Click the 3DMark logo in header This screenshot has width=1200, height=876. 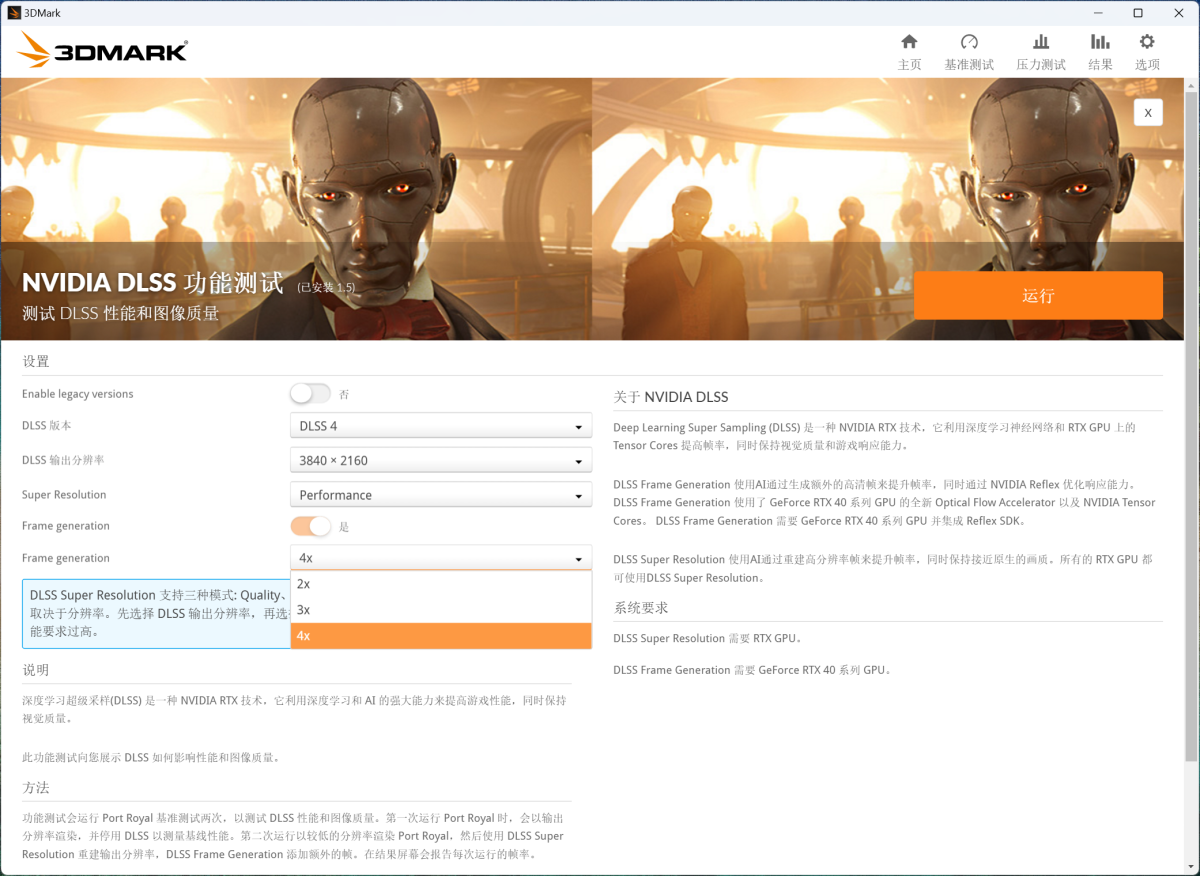point(102,50)
